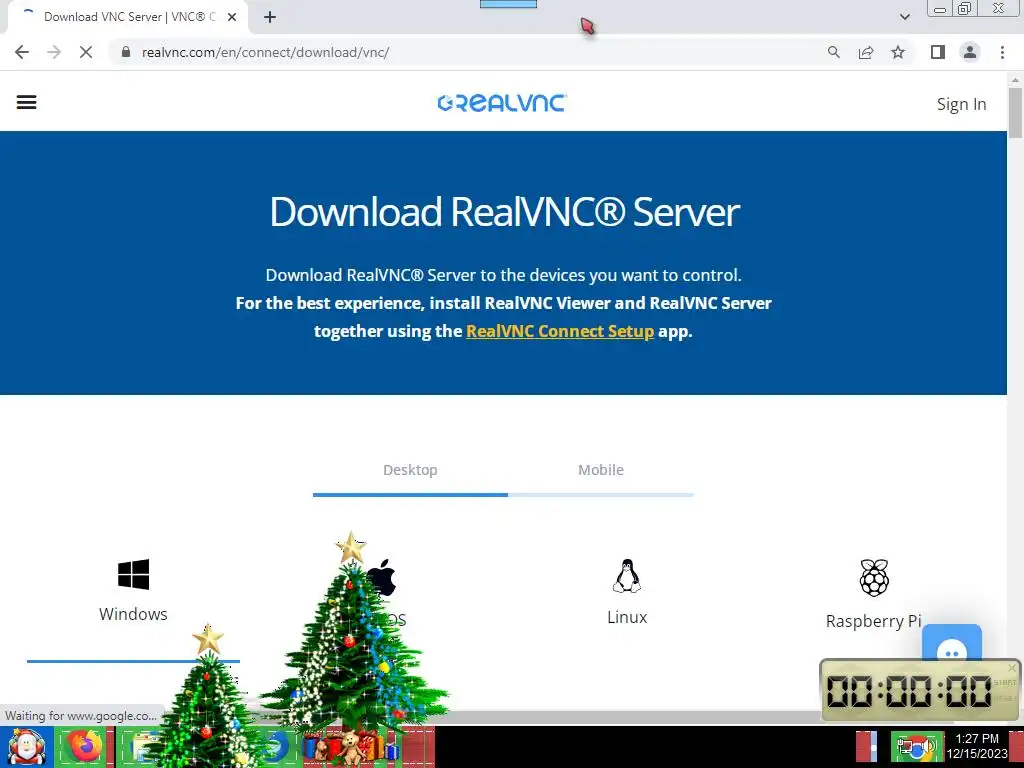Image resolution: width=1024 pixels, height=768 pixels.
Task: Click the 00:00:00 stopwatch display
Action: 908,691
